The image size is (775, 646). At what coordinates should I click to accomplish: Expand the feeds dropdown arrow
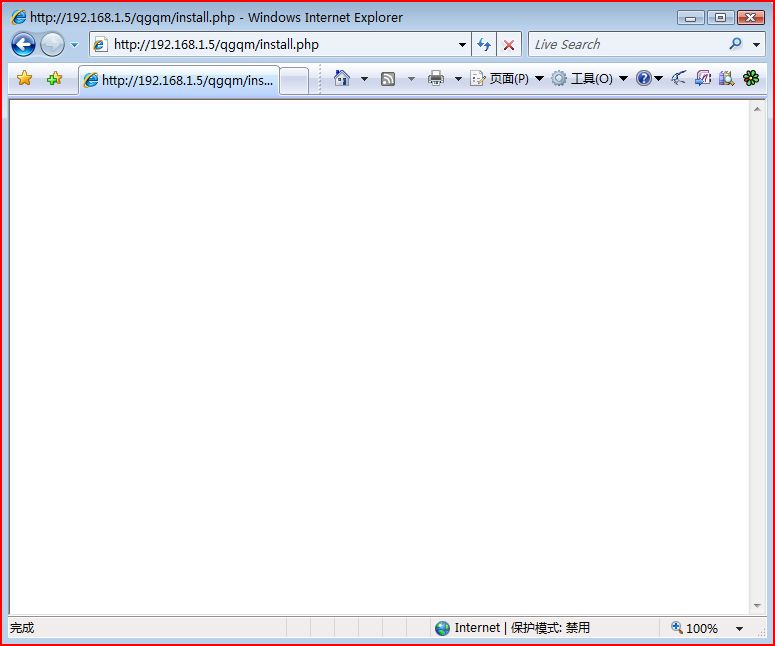point(411,79)
